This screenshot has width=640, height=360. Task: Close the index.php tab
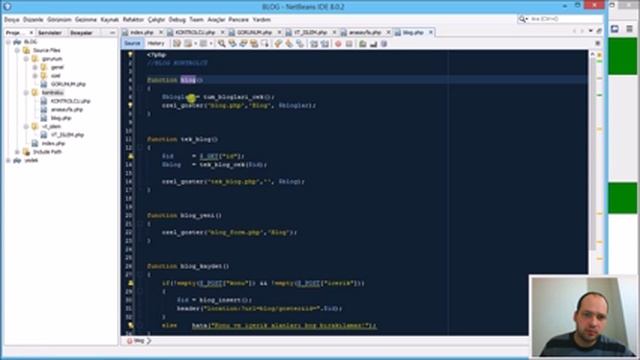coord(160,32)
